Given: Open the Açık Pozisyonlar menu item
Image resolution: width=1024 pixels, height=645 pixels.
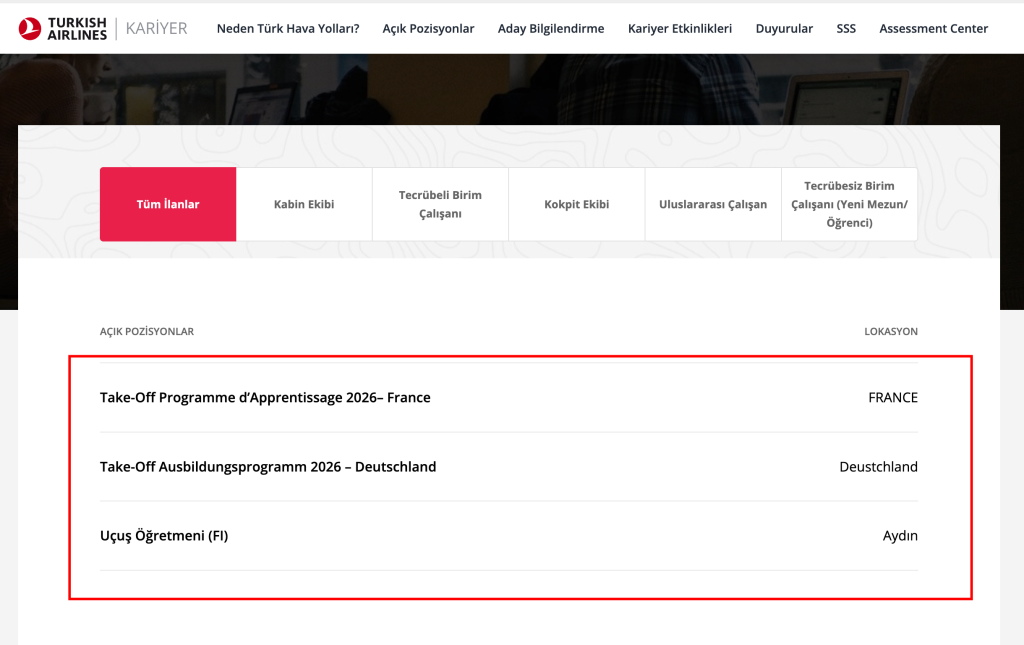Looking at the screenshot, I should coord(428,29).
